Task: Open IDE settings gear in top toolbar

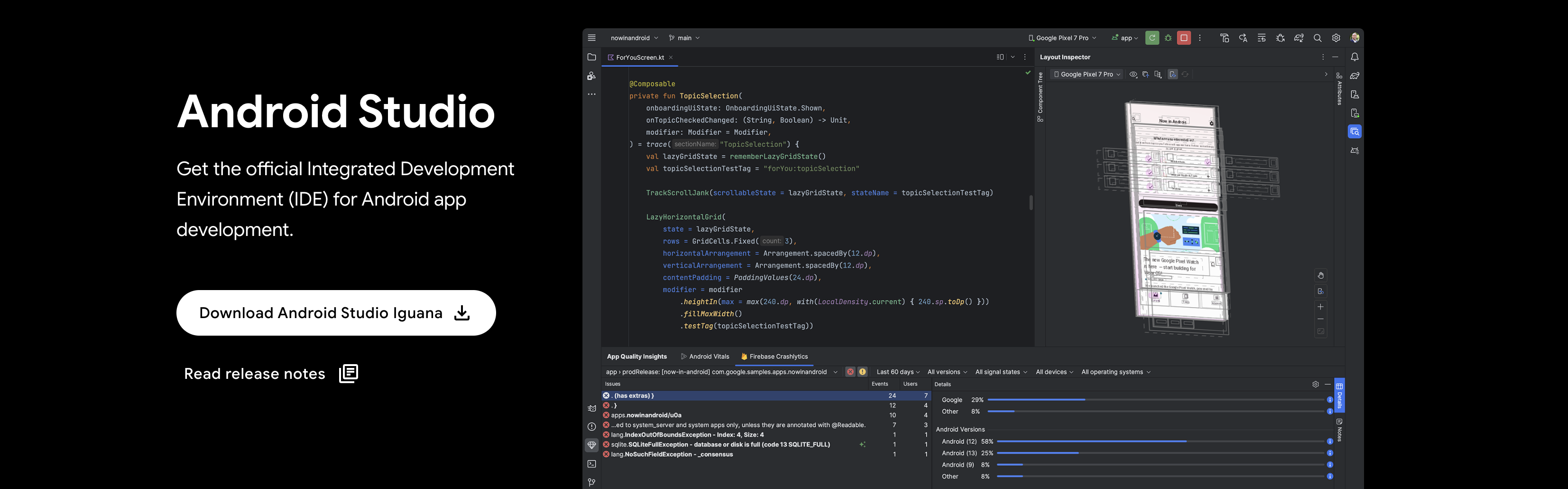Action: pyautogui.click(x=1336, y=38)
